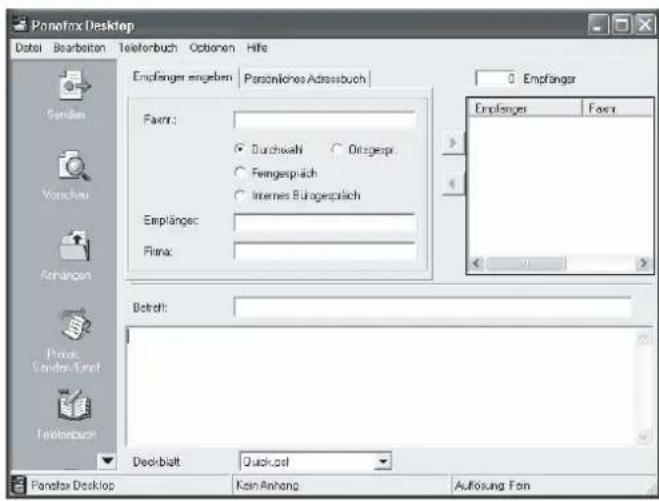Expand the sidebar with the down arrow
The height and width of the screenshot is (501, 659).
(x=107, y=461)
